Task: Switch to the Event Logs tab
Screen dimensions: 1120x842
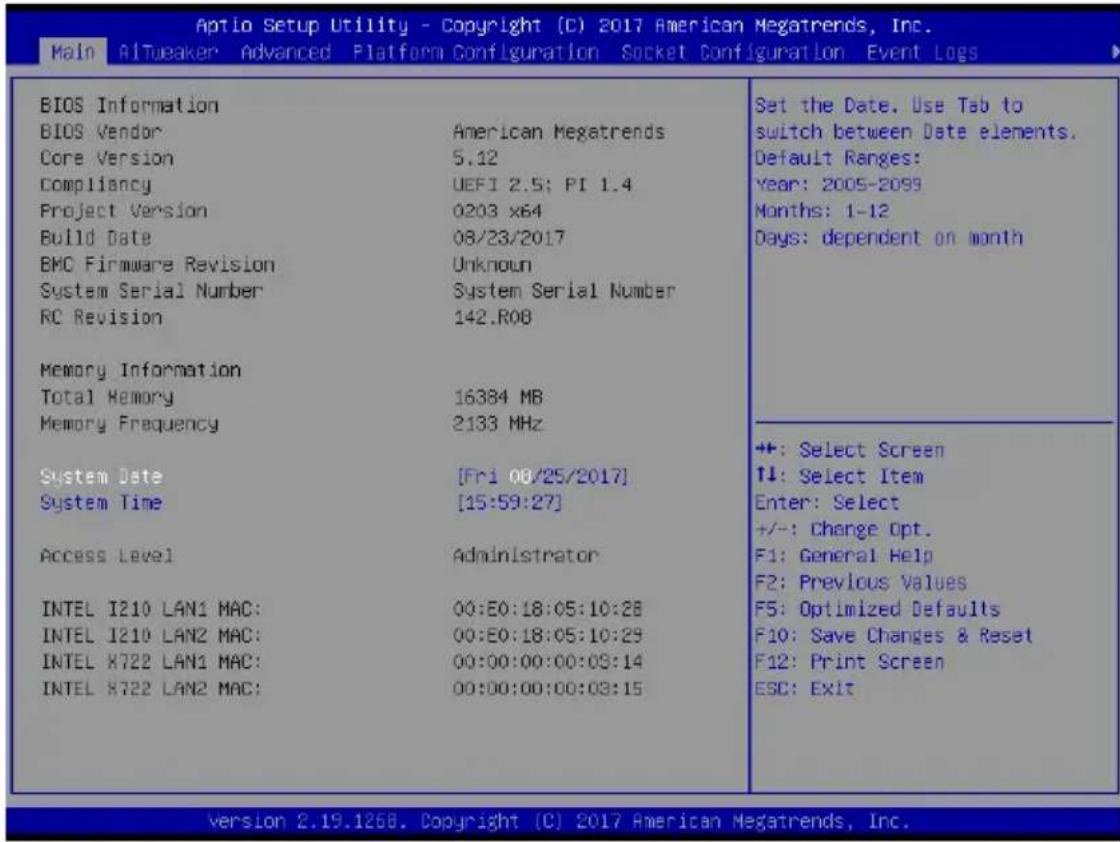Action: click(922, 53)
